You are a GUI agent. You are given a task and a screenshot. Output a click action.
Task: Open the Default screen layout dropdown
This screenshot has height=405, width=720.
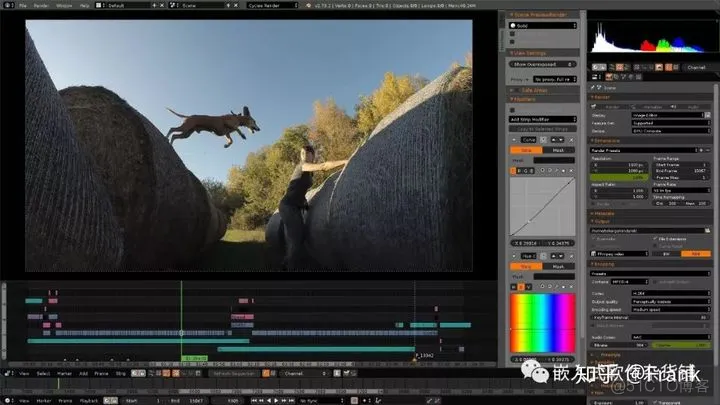click(123, 6)
